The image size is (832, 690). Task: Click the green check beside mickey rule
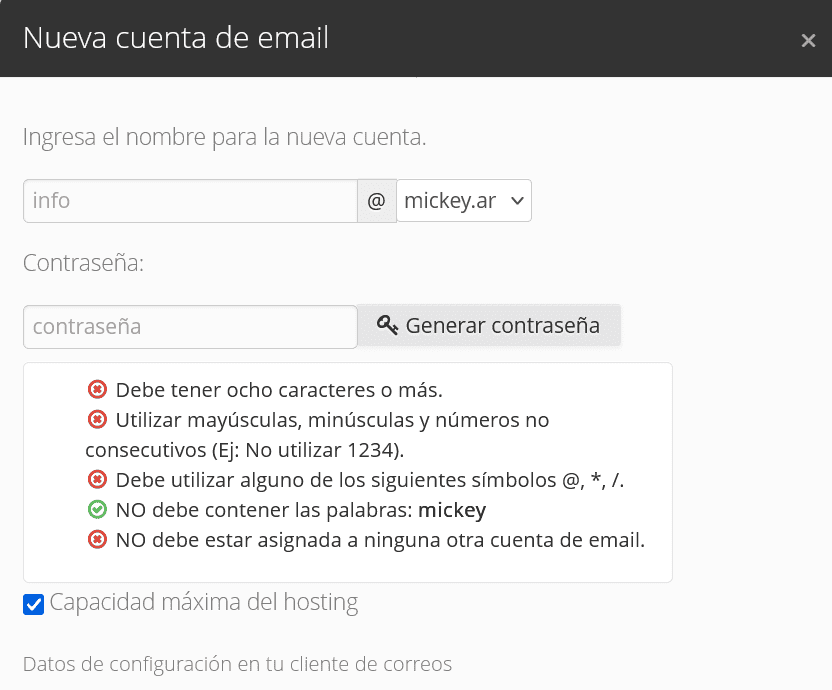(97, 510)
